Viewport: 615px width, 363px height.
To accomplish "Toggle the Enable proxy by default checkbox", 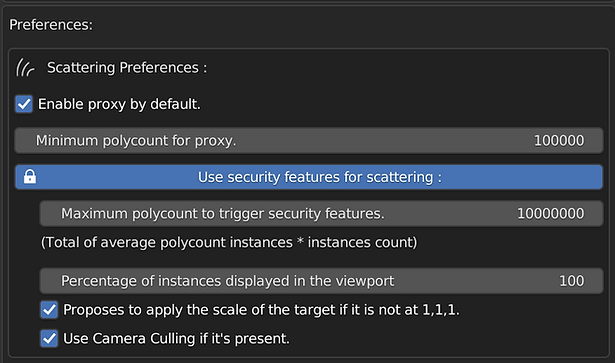I will pyautogui.click(x=24, y=104).
